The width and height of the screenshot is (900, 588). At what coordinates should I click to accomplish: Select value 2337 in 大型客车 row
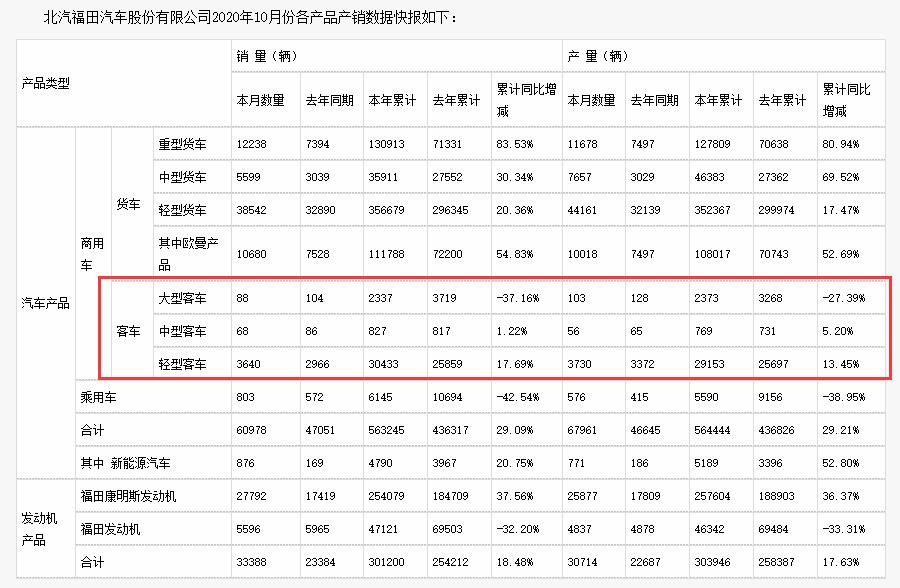pos(381,298)
